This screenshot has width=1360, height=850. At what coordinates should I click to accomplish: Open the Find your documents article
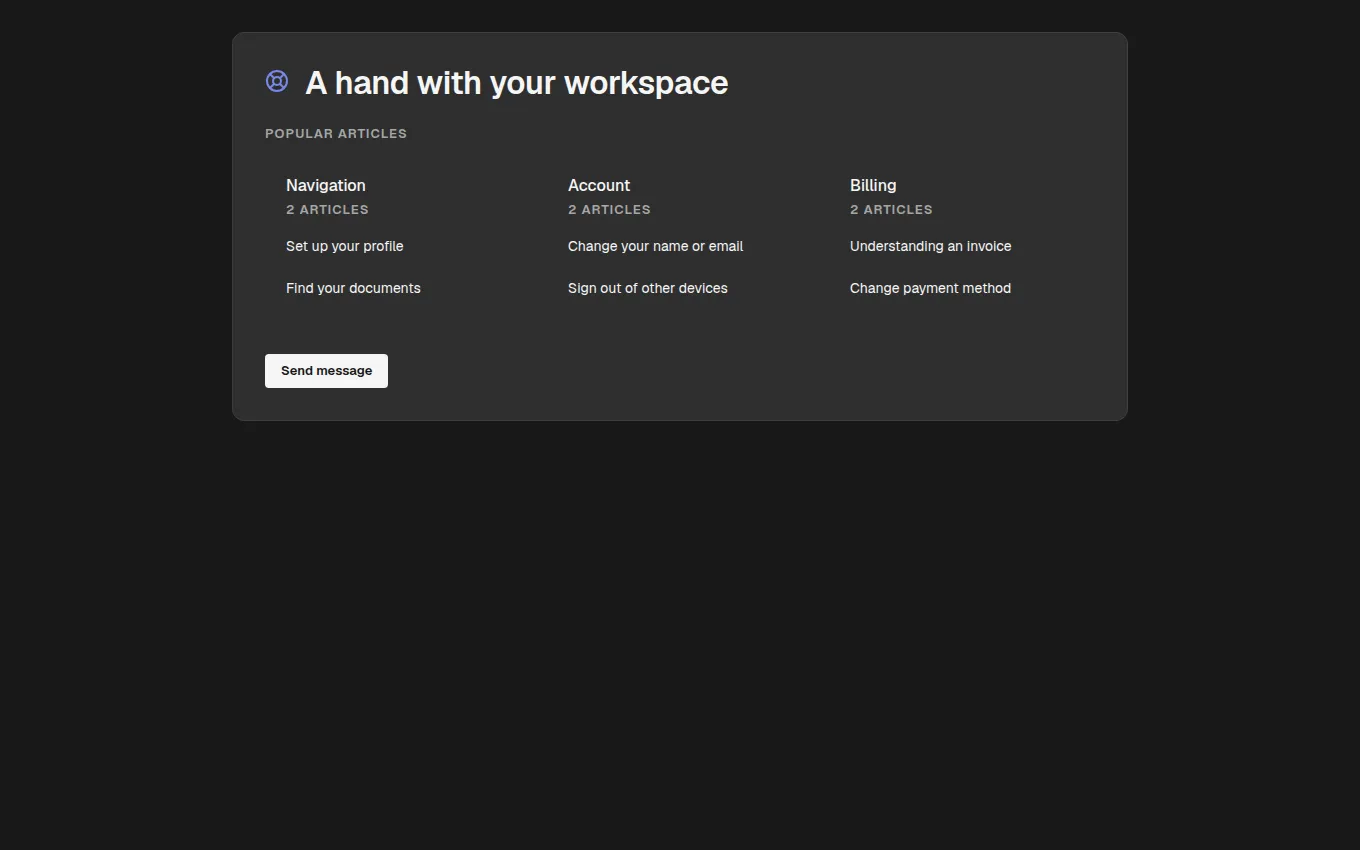(x=353, y=288)
